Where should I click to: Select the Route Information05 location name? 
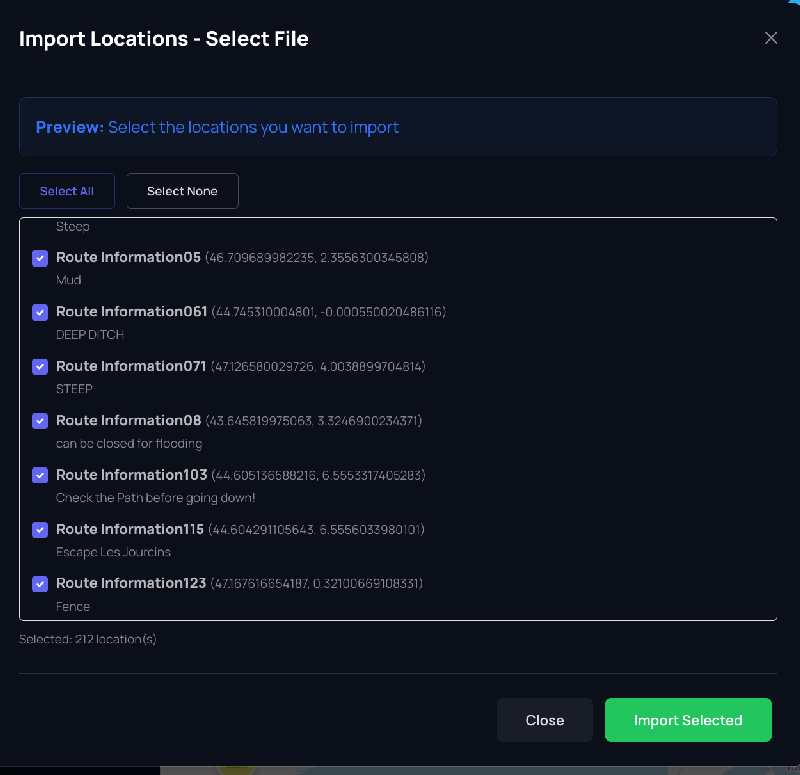point(128,257)
